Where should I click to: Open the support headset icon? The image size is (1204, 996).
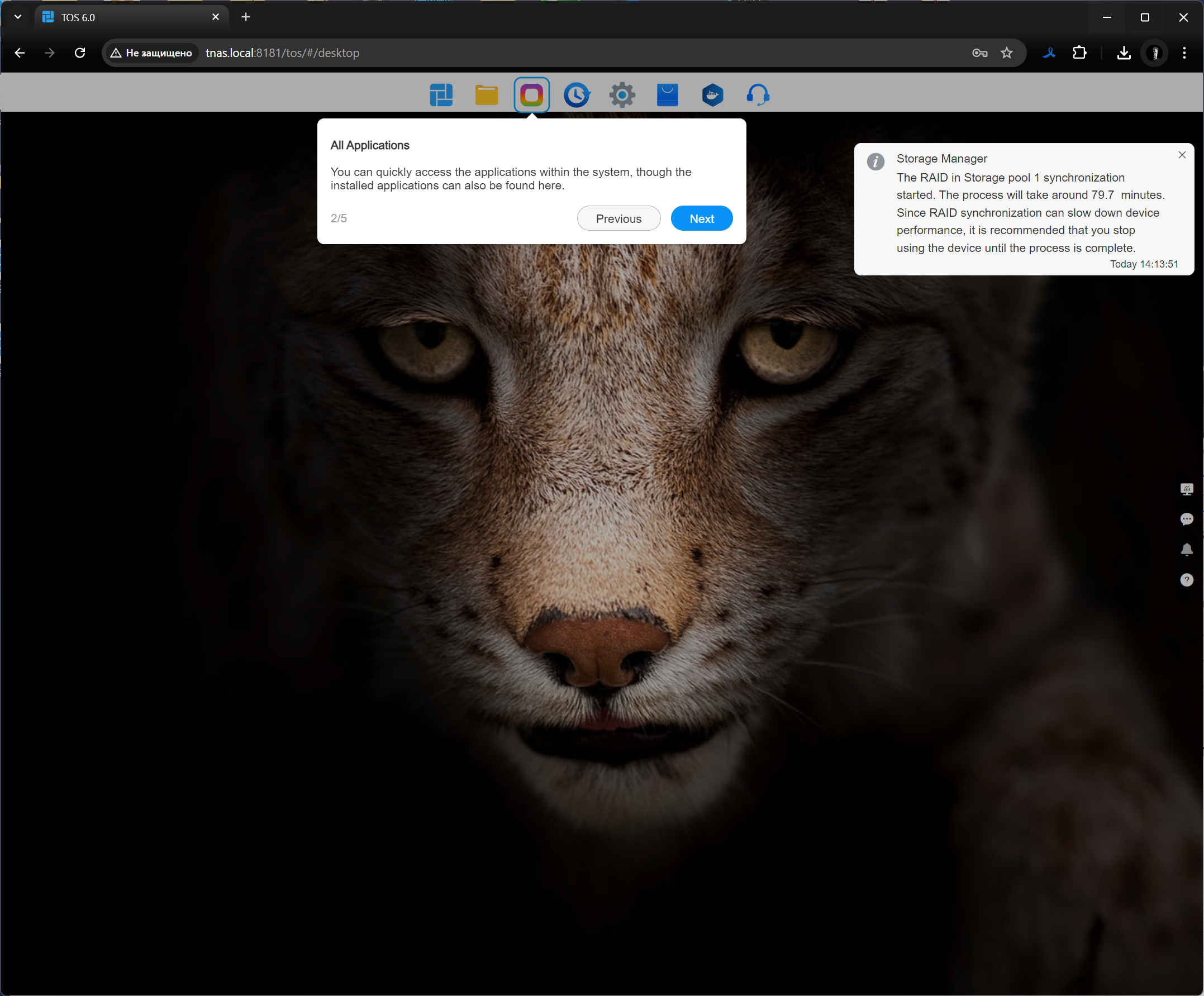click(x=758, y=94)
